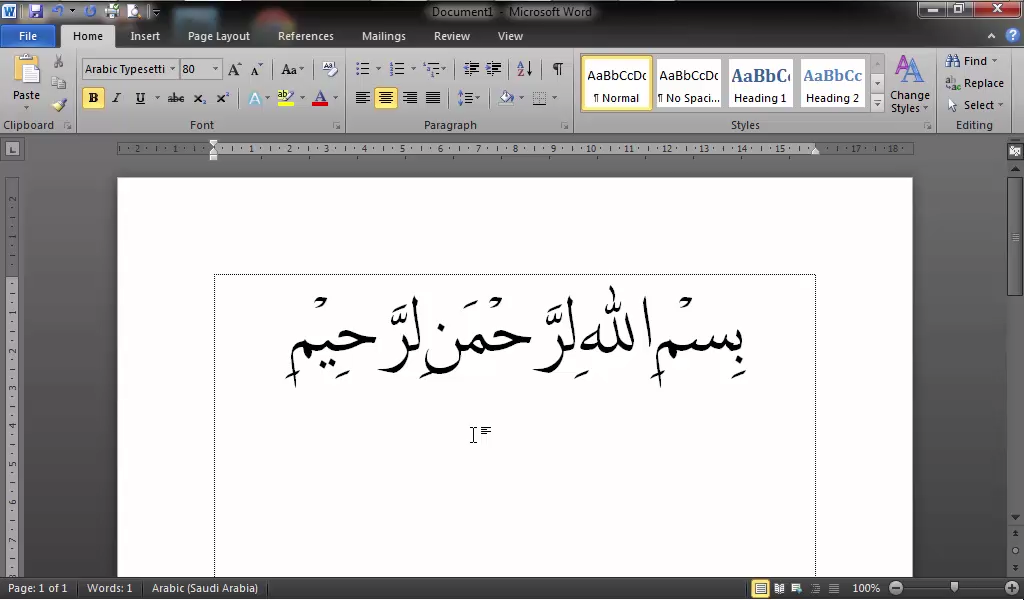Click the Shading paint bucket icon
Image resolution: width=1024 pixels, height=600 pixels.
(x=506, y=98)
